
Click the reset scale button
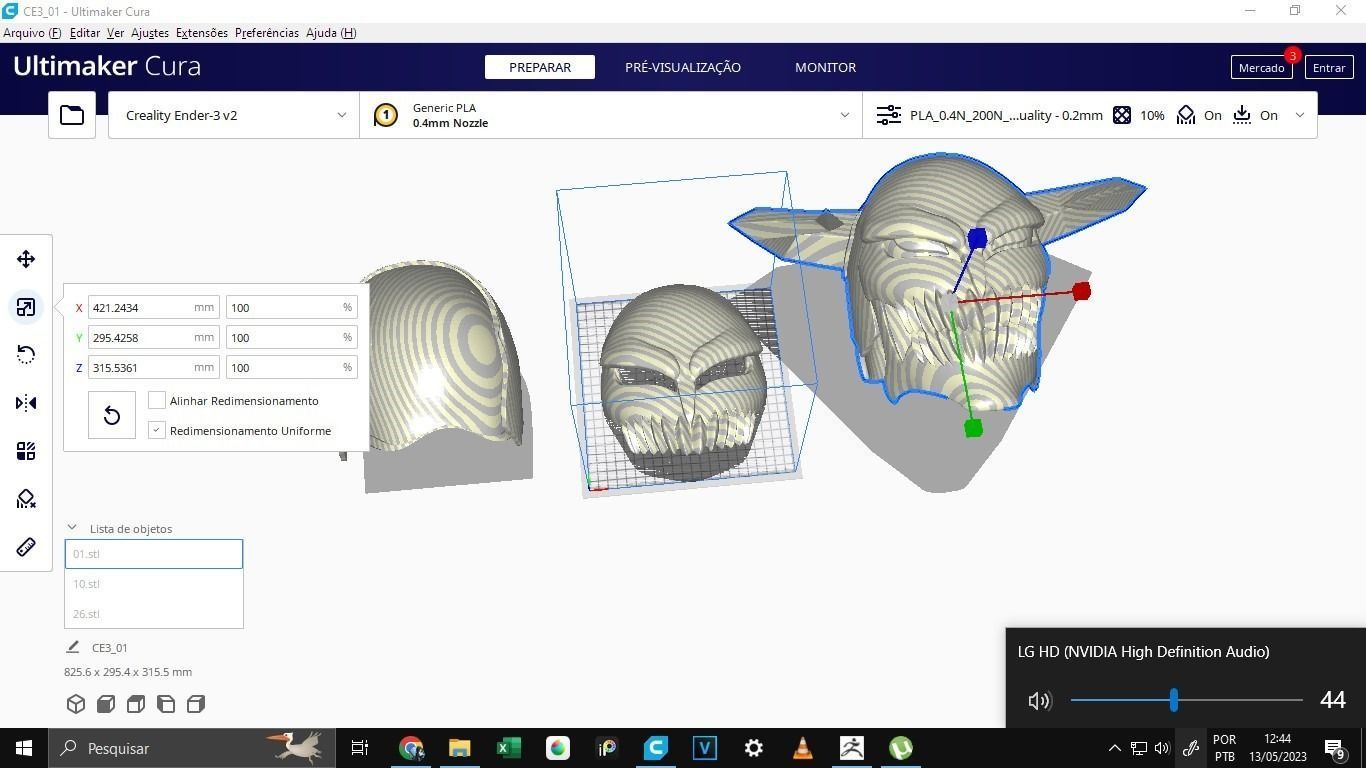pyautogui.click(x=112, y=415)
